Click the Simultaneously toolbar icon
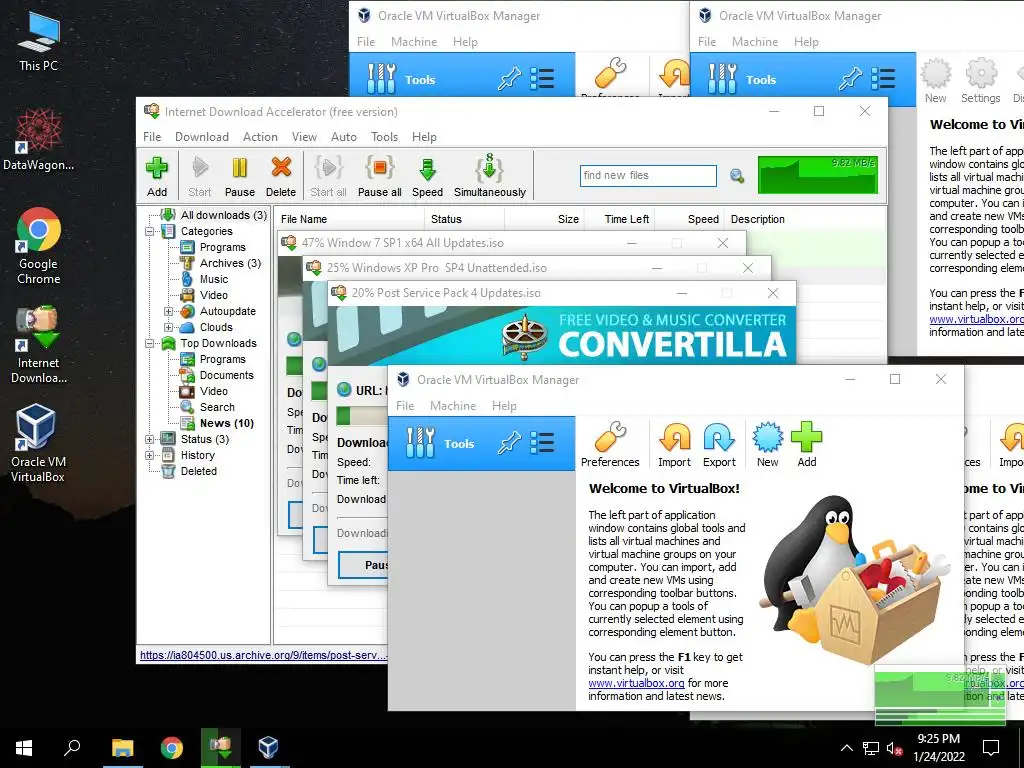1024x768 pixels. tap(490, 176)
